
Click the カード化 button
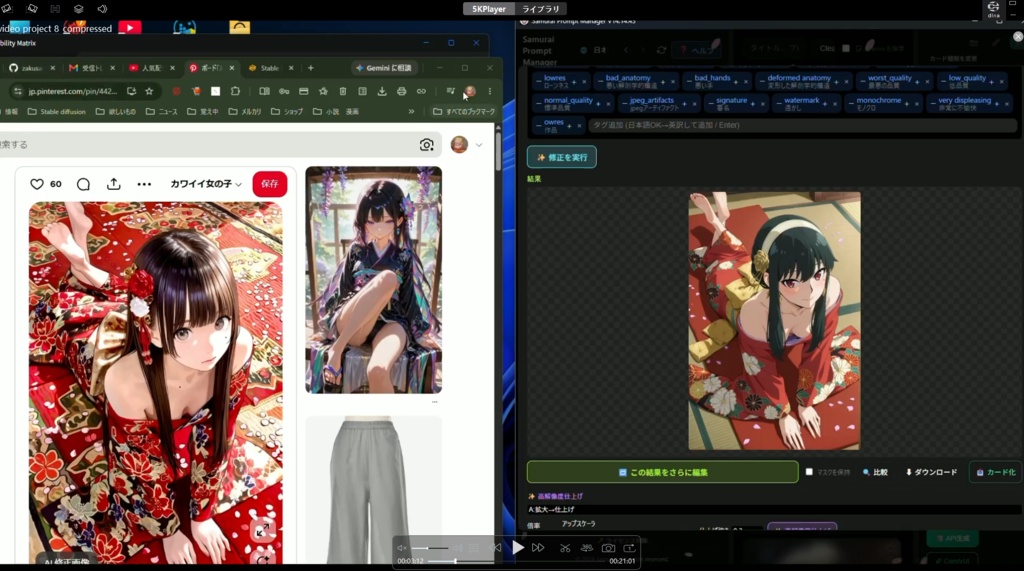(996, 472)
